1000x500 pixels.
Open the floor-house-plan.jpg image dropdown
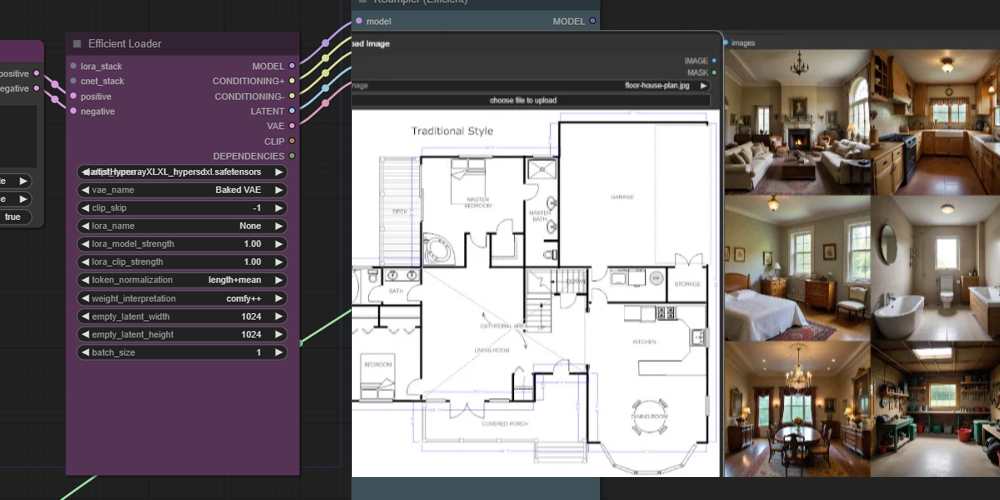531,85
